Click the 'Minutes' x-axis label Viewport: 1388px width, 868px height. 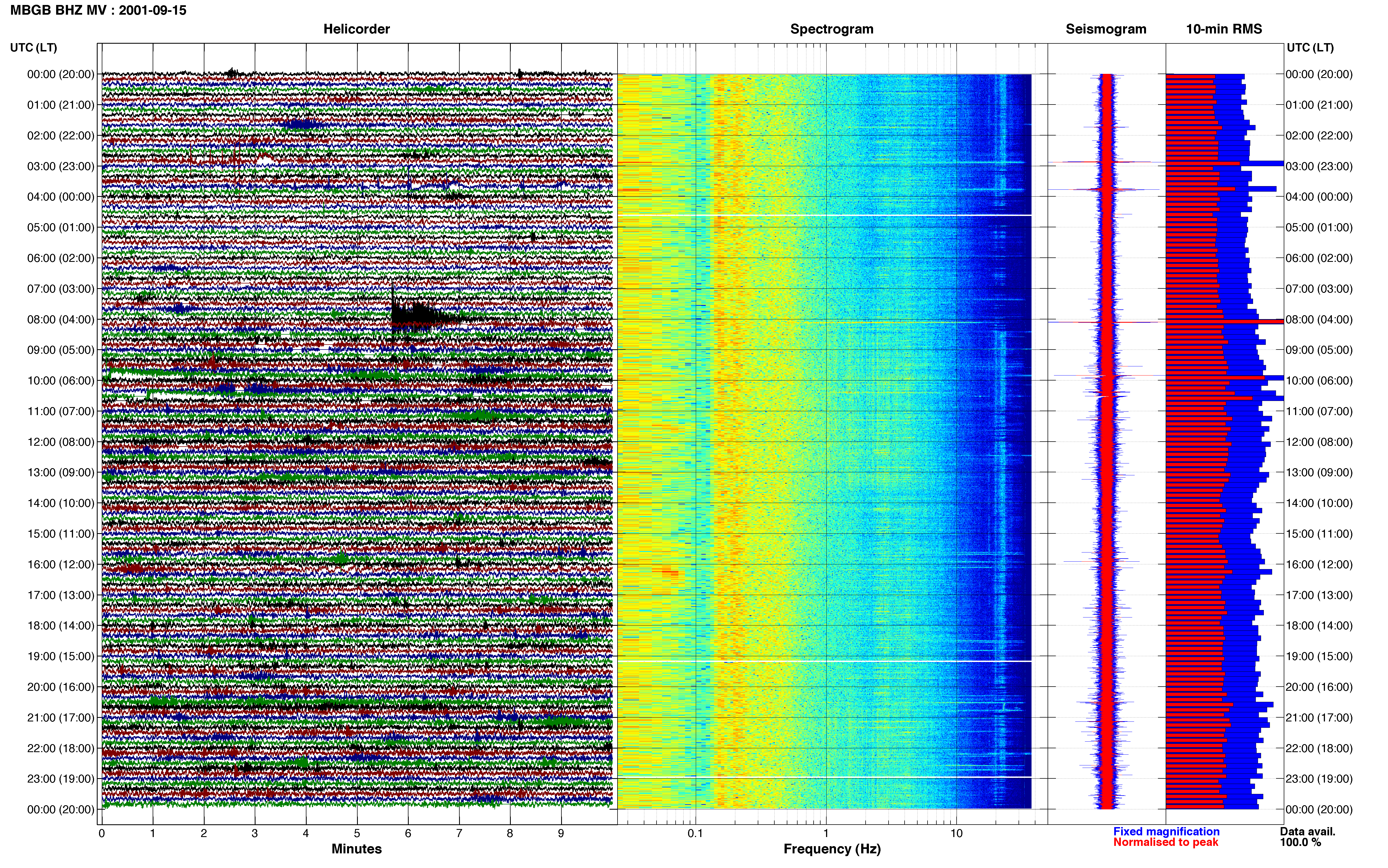click(356, 848)
